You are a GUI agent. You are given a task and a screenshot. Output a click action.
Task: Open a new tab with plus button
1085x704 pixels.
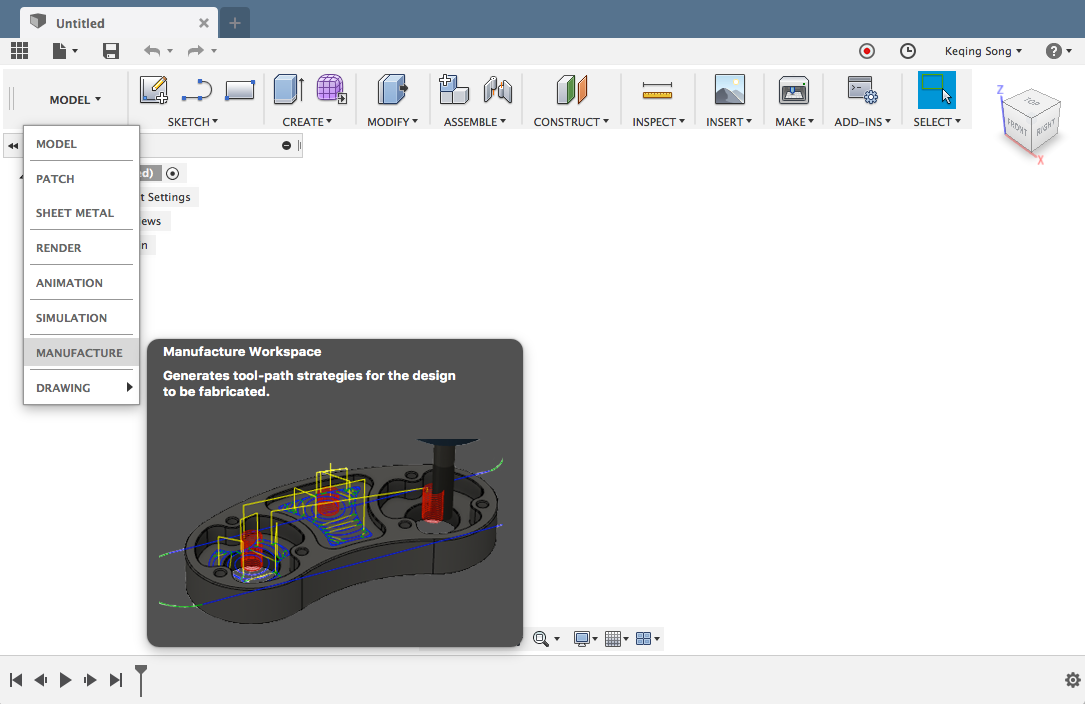[235, 23]
